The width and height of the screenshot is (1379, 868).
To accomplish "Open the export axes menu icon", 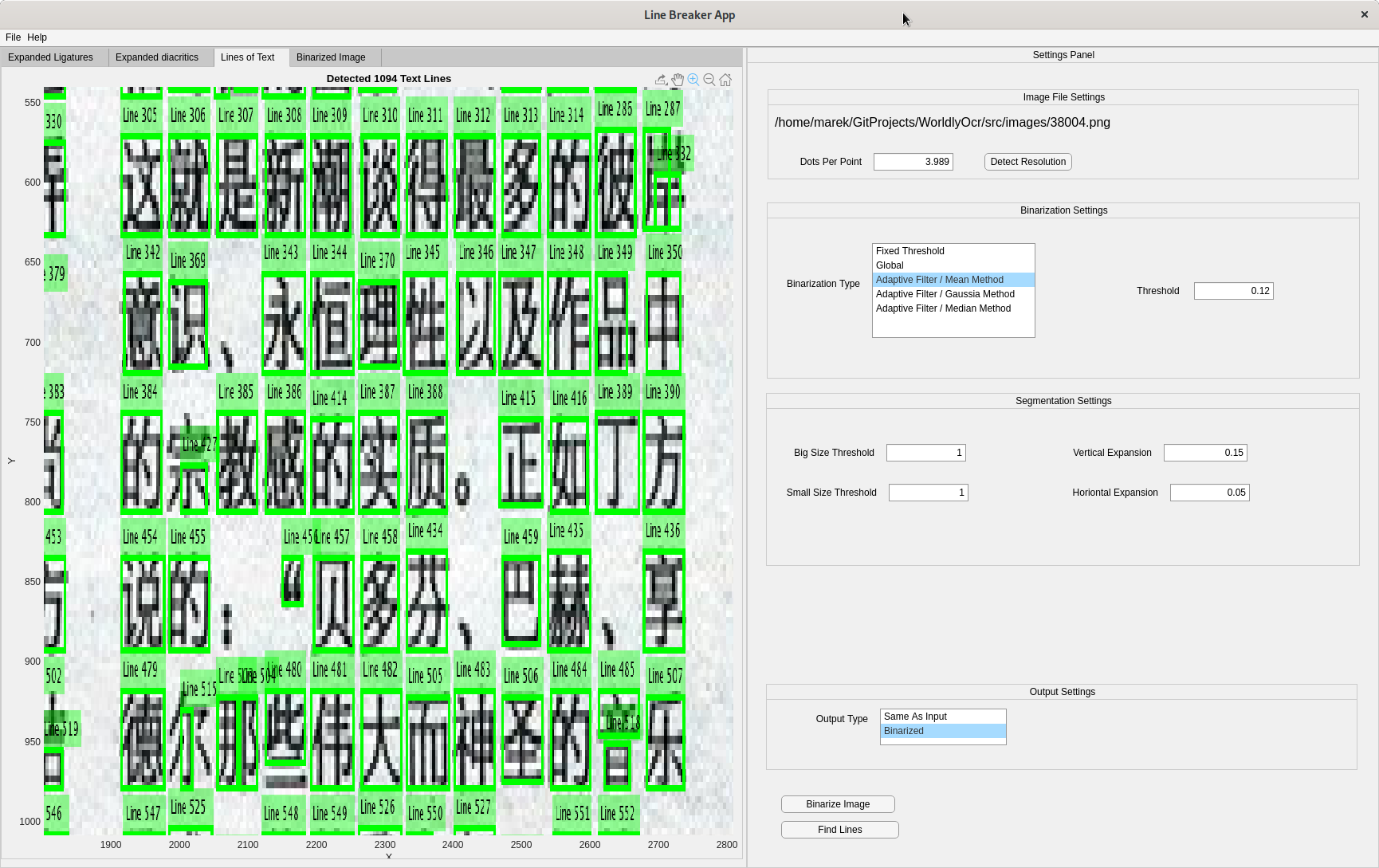I will (661, 80).
